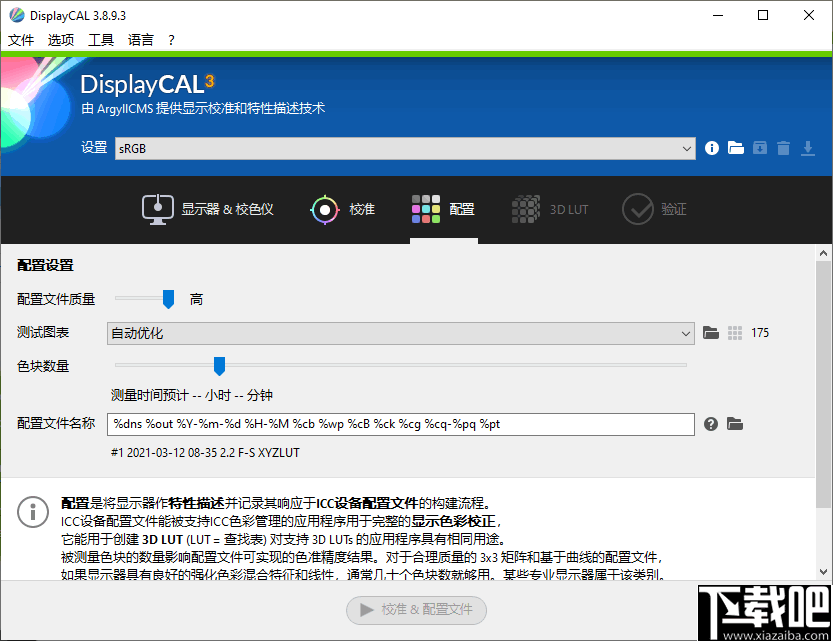Click the 3D LUT tab icon
This screenshot has height=641, width=833.
point(524,209)
